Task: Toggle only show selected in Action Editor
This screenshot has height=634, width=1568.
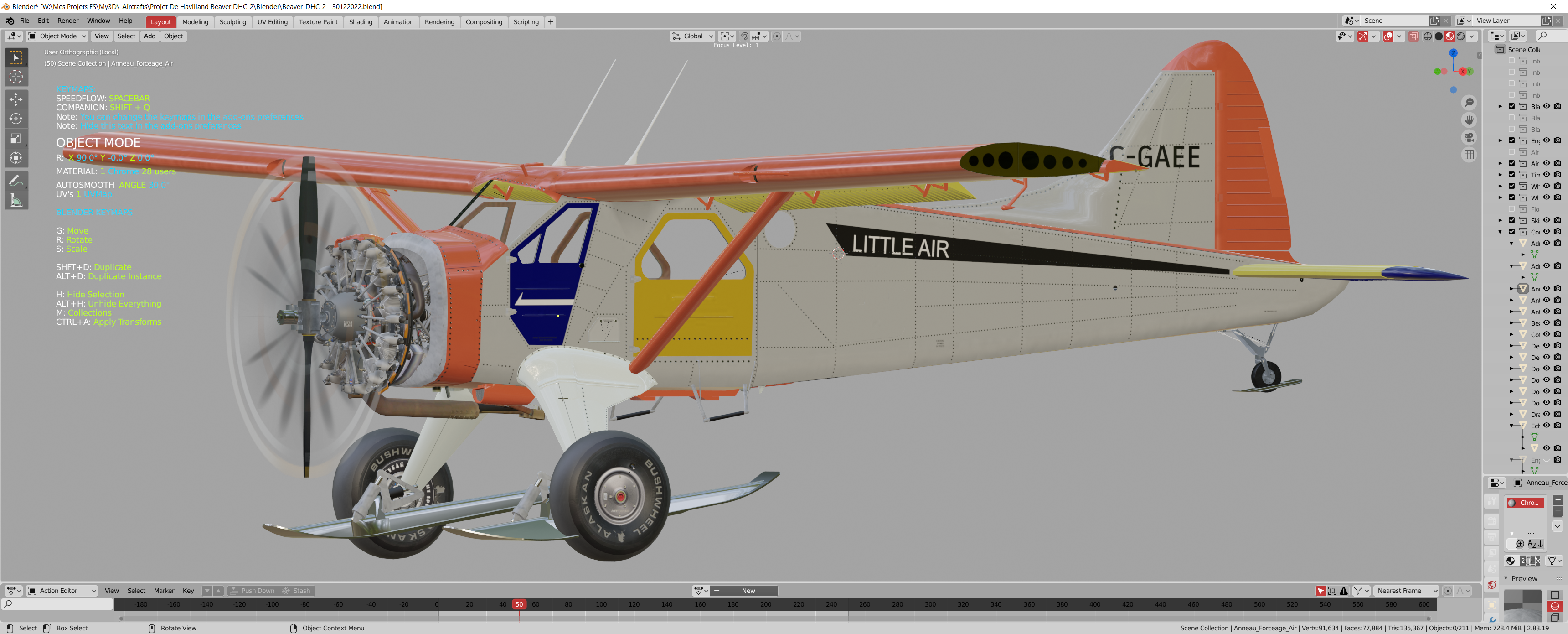Action: coord(1320,591)
